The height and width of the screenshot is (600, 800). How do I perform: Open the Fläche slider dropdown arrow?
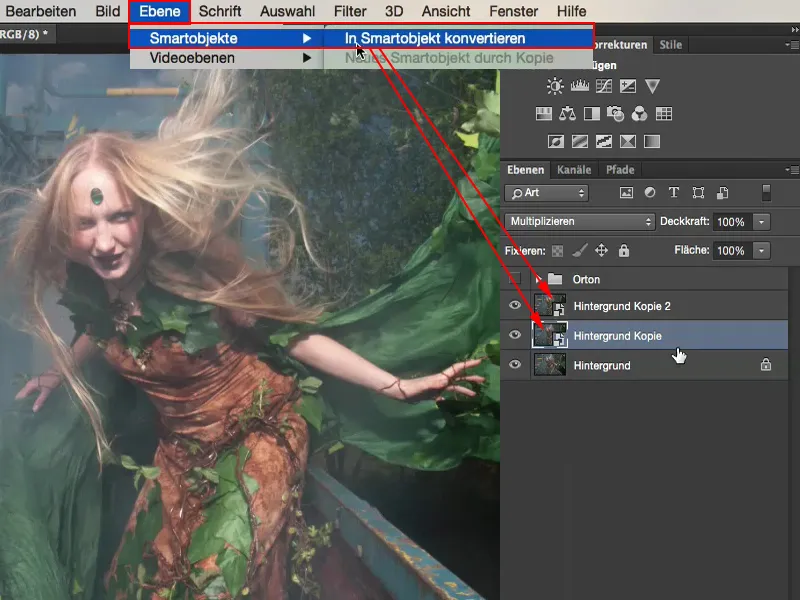point(762,251)
